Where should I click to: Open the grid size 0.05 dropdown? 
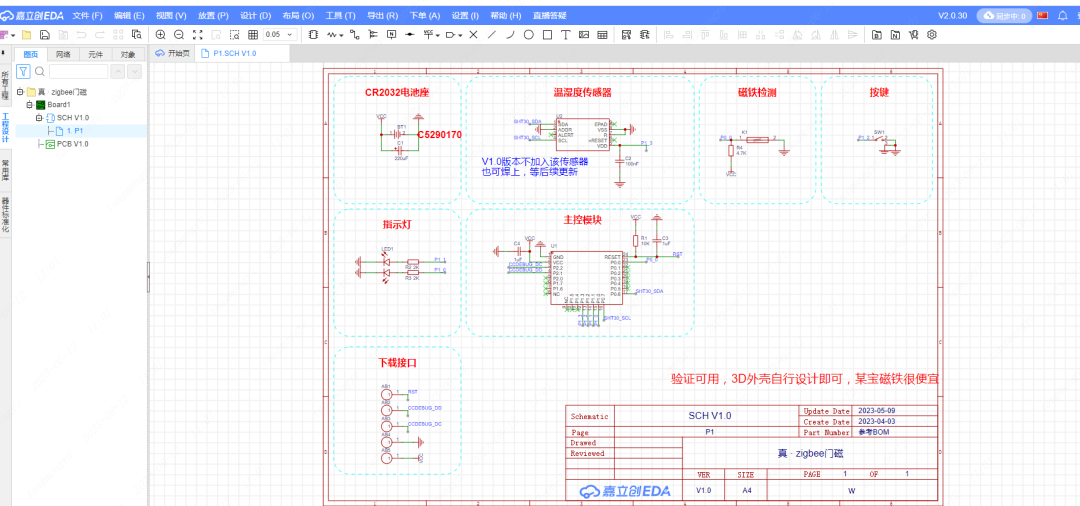click(280, 34)
